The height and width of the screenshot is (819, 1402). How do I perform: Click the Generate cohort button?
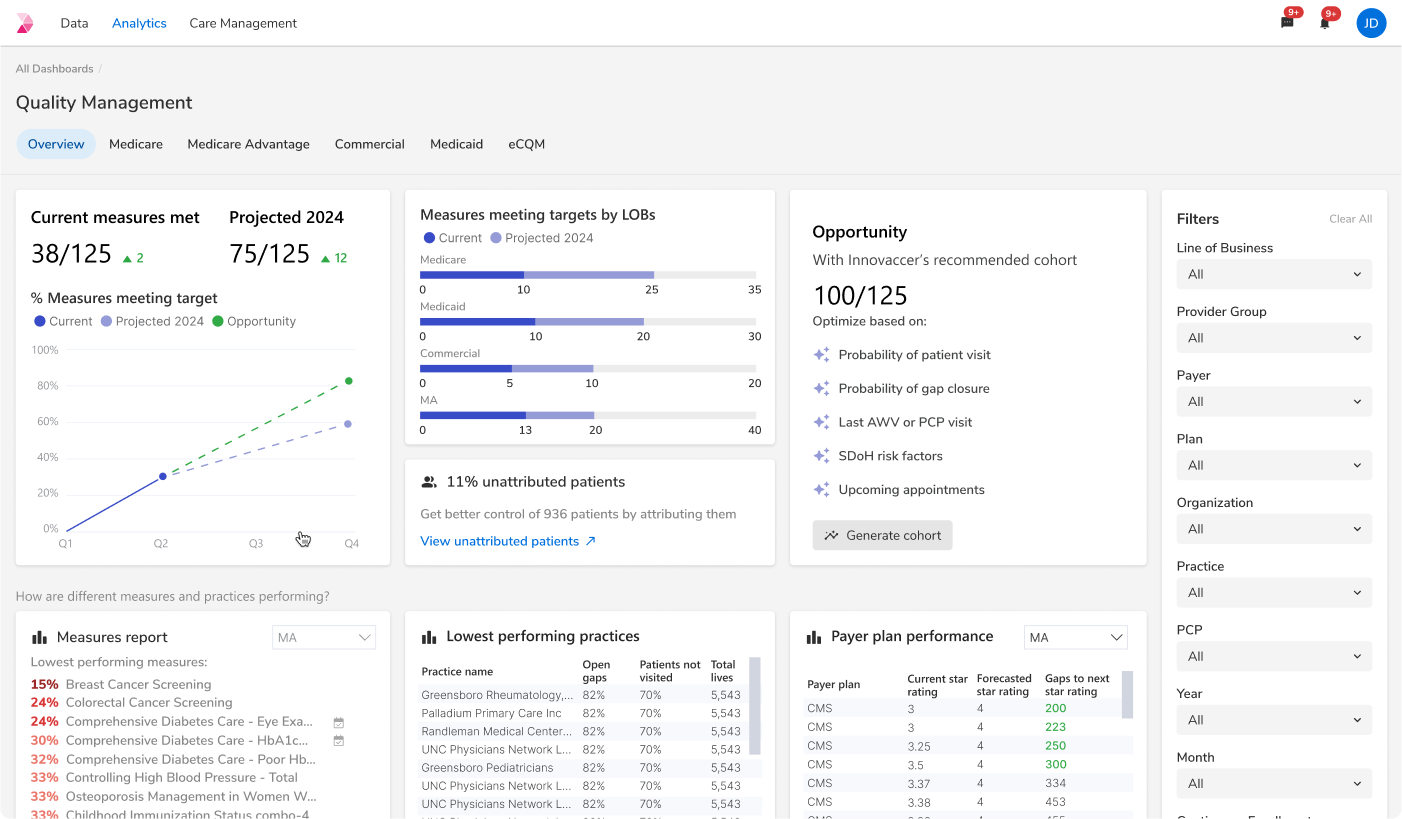click(x=882, y=535)
